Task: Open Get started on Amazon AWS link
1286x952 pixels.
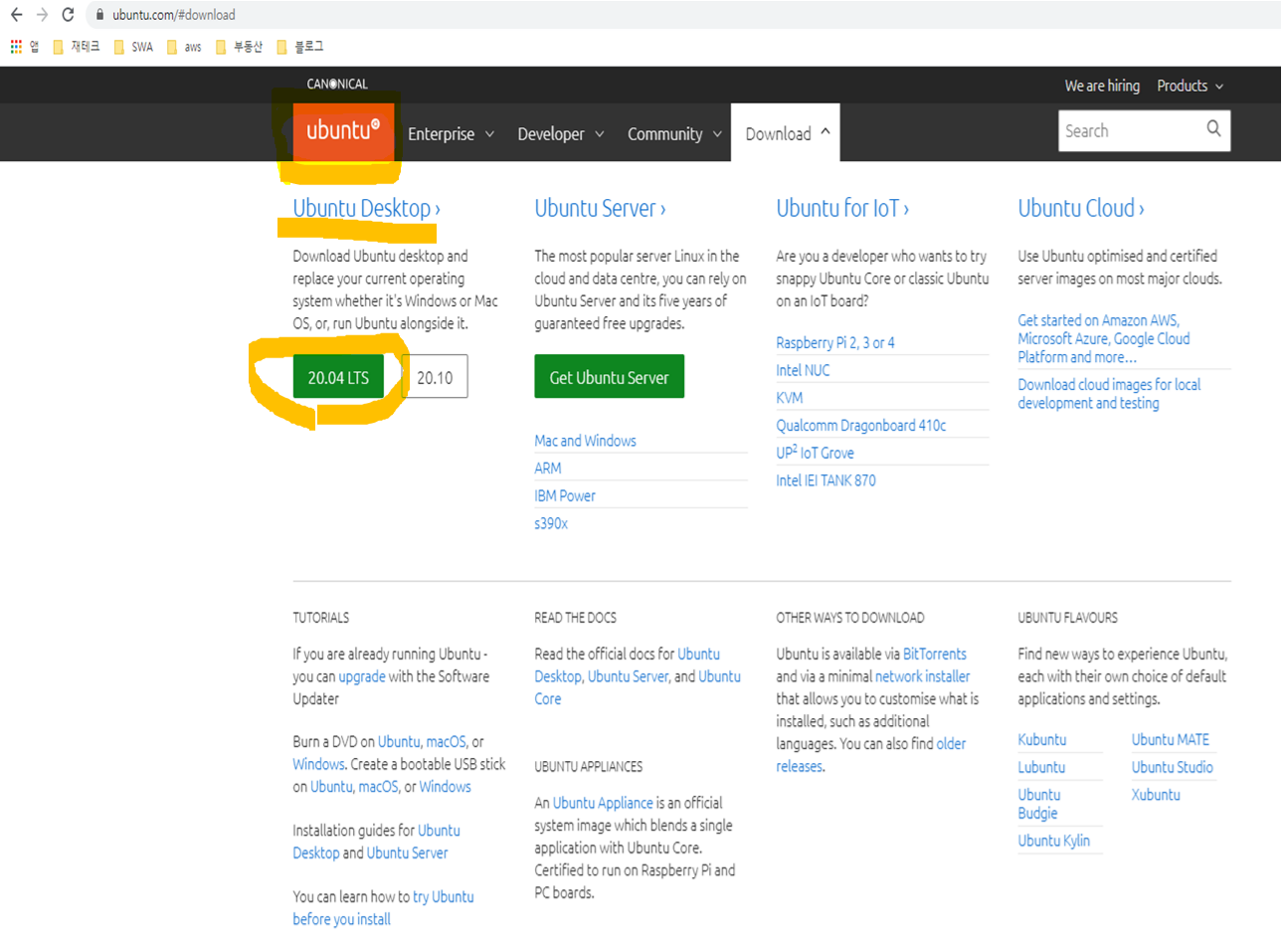Action: (1103, 338)
